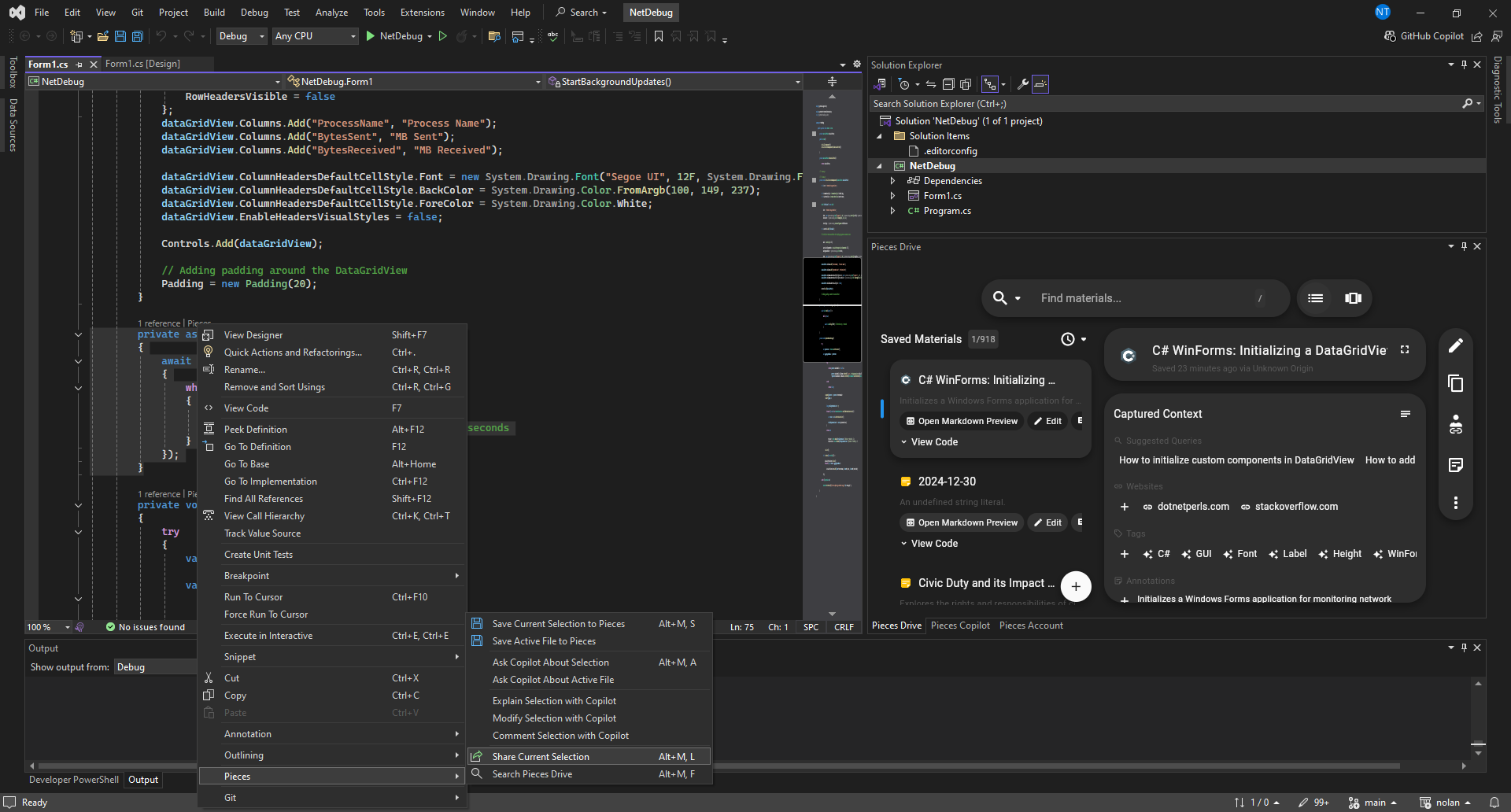Open the notifications bell in status bar

point(1494,803)
